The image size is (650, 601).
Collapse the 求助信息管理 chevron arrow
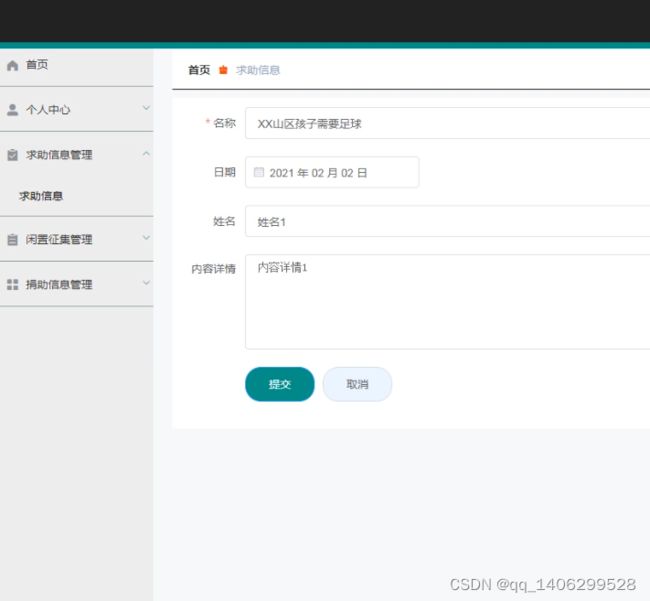point(146,154)
